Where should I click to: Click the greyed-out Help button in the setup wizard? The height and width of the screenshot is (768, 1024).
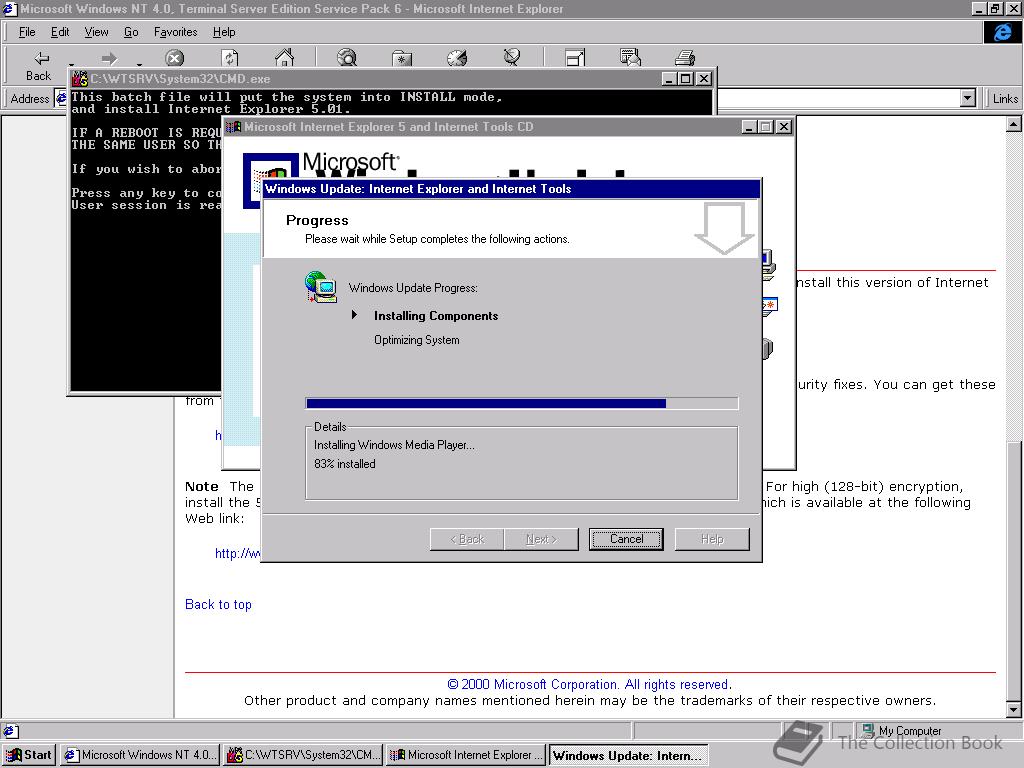(x=712, y=539)
